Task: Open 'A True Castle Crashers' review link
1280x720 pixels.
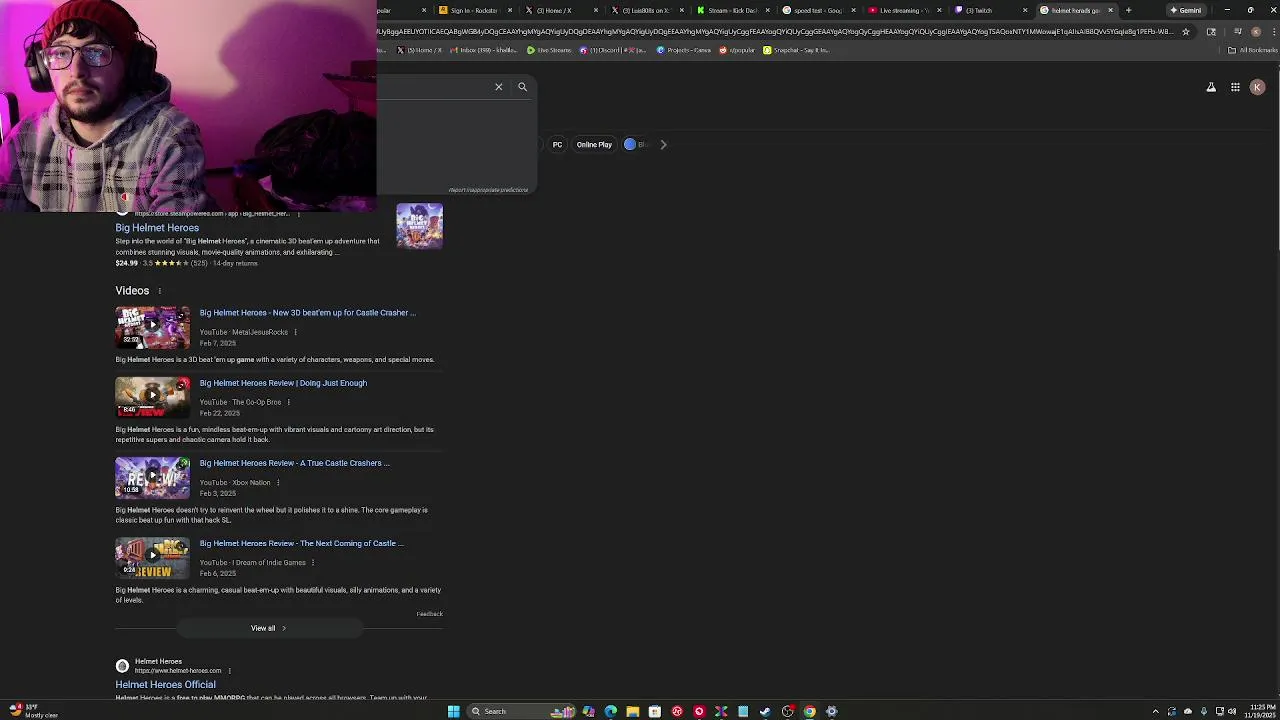Action: tap(294, 463)
